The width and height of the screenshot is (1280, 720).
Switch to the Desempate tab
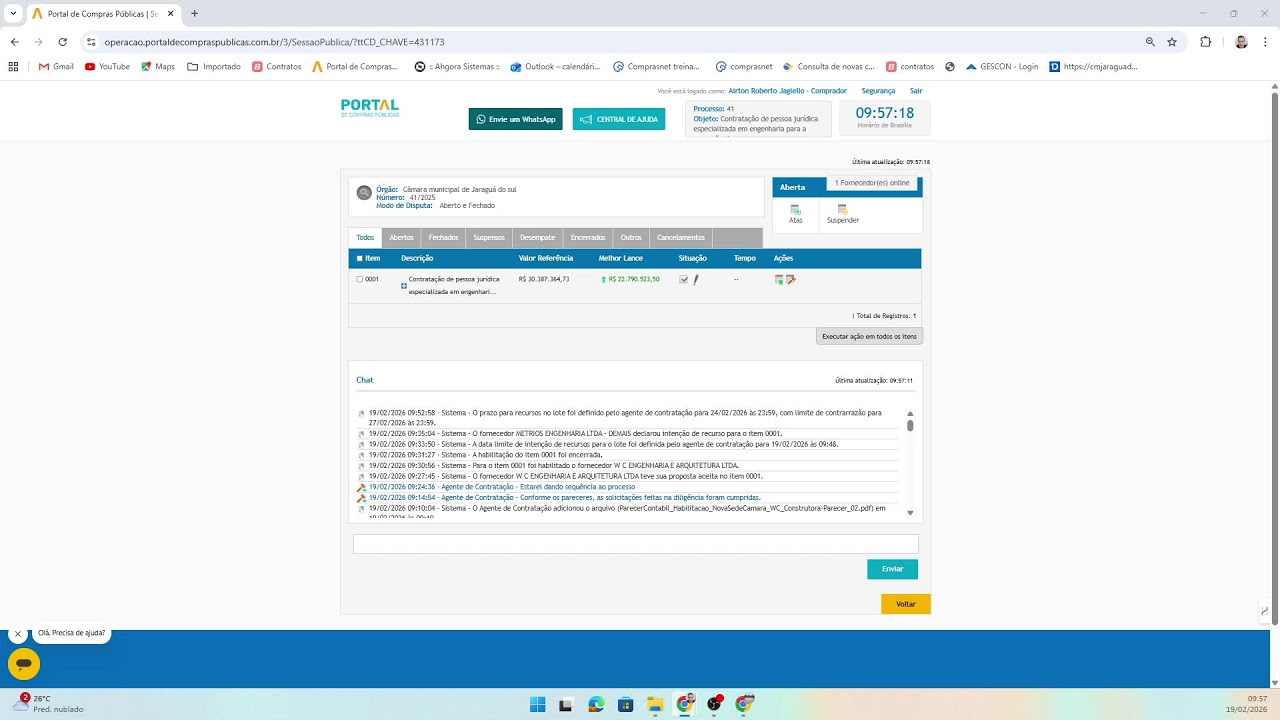[x=537, y=238]
